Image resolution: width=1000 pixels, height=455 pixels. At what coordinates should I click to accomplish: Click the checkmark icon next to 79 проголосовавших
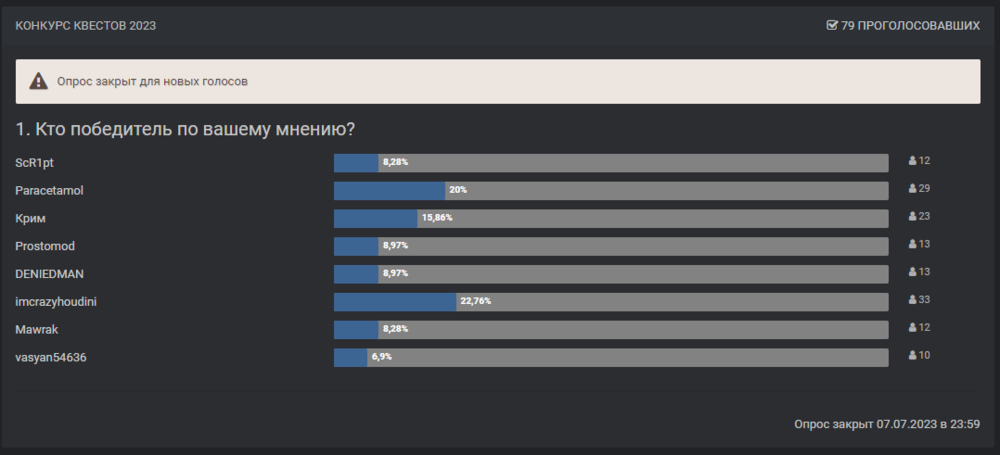click(832, 25)
